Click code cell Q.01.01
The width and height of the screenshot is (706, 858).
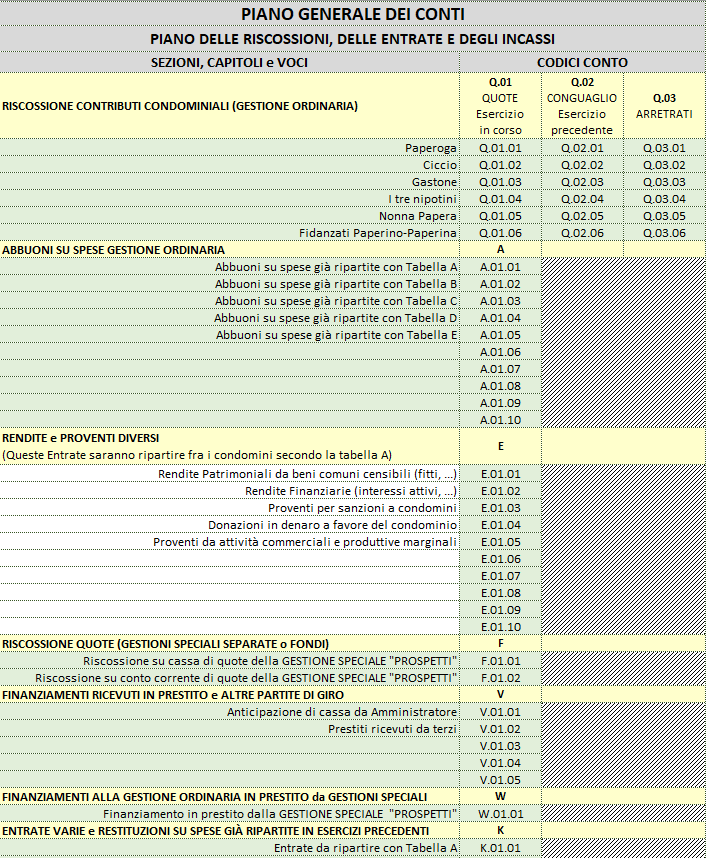click(x=500, y=148)
